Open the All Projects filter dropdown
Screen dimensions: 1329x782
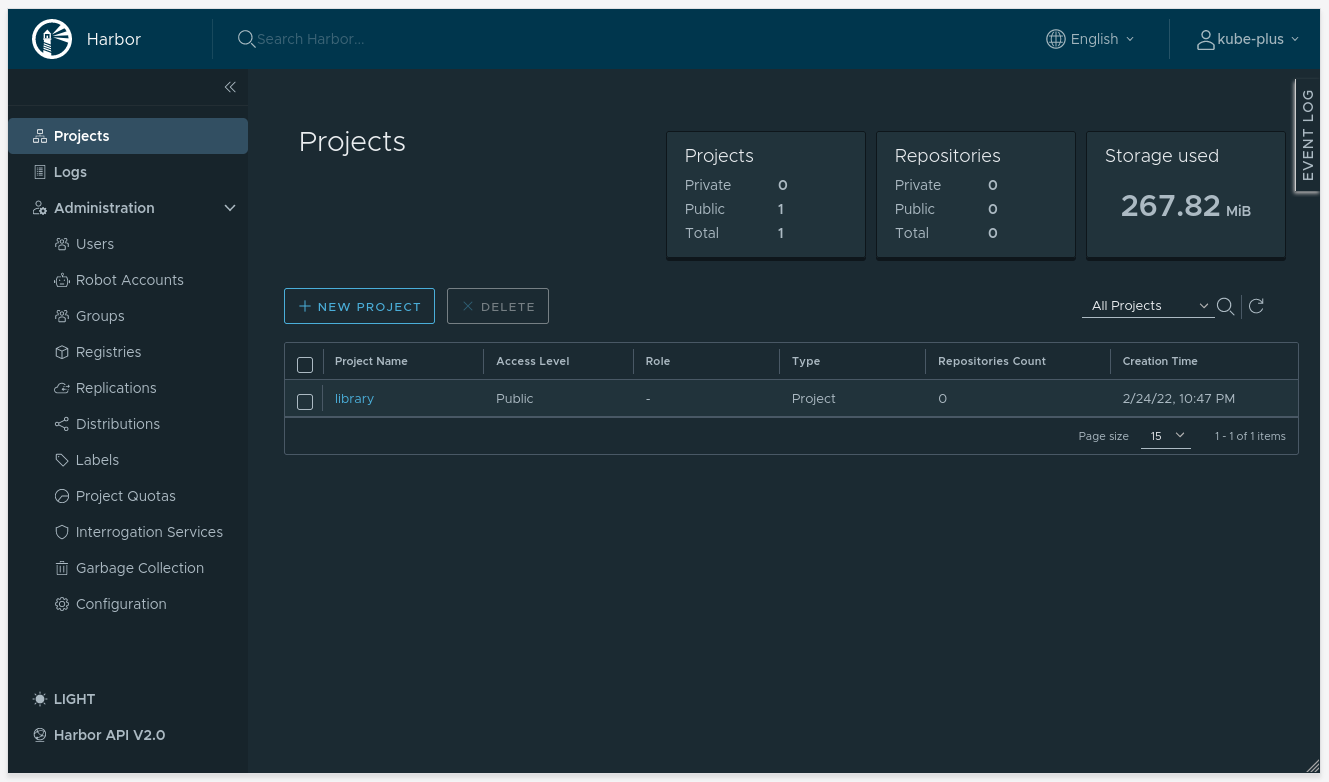pos(1147,306)
